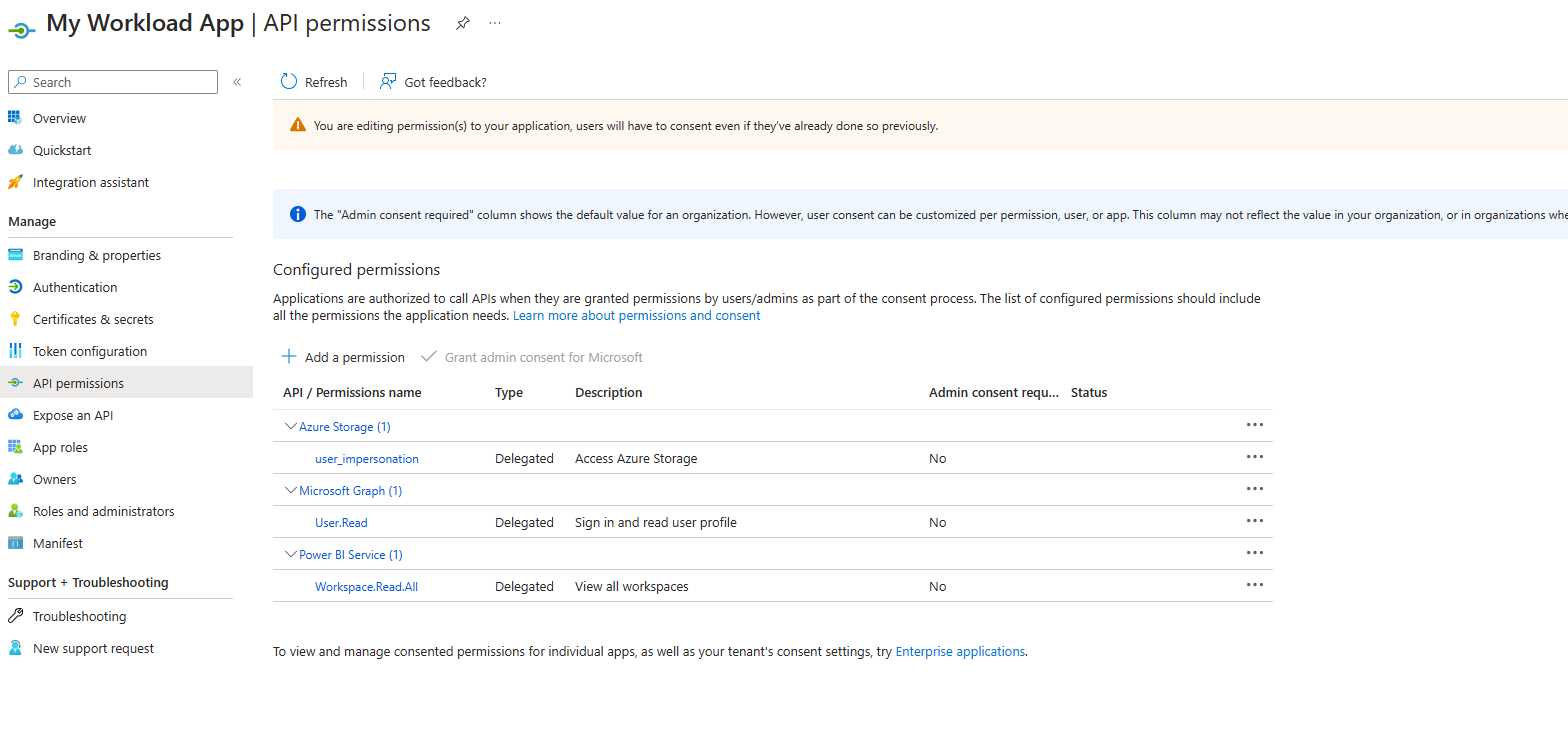Screen dimensions: 1568x730
Task: Click the Got feedback icon
Action: tap(388, 82)
